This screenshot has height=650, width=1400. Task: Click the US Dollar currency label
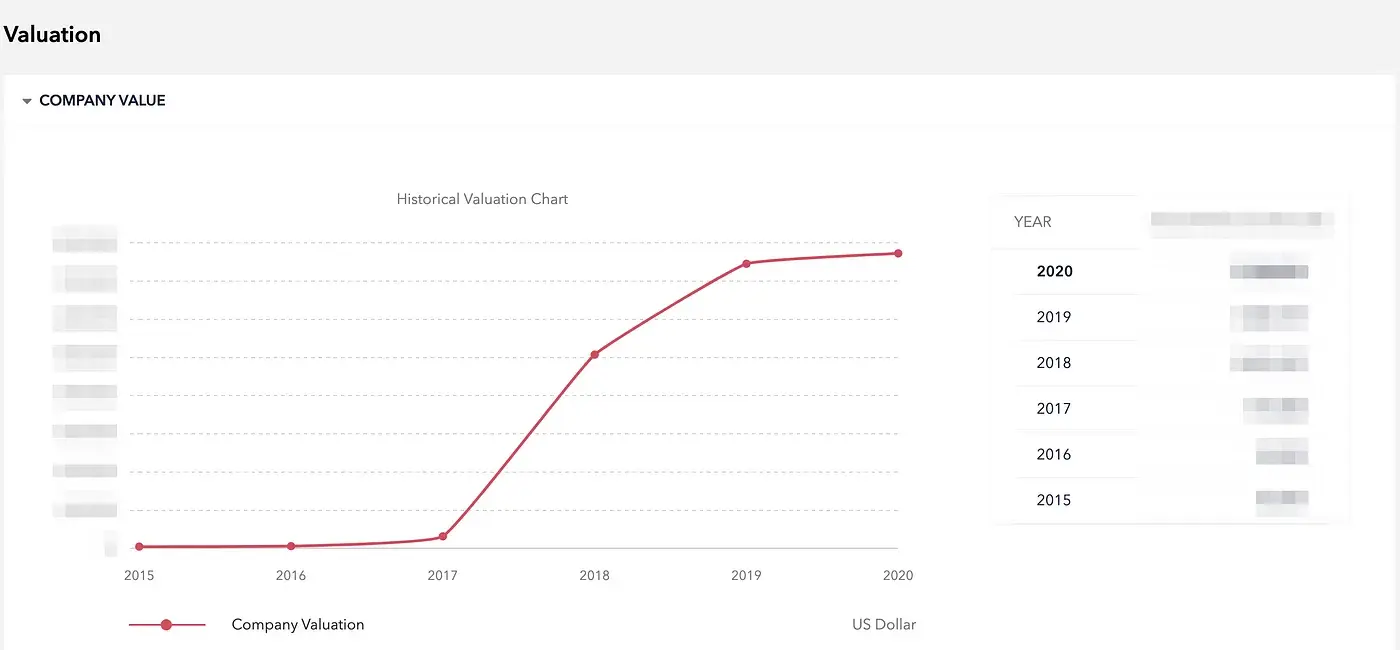(x=884, y=625)
